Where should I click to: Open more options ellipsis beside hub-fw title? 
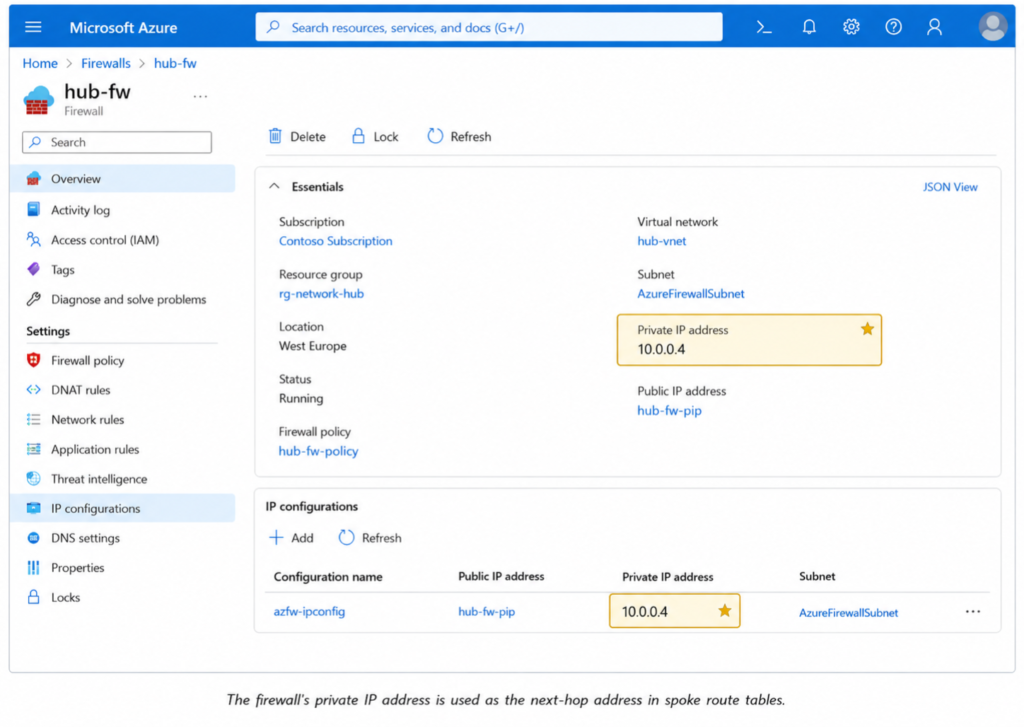[200, 96]
